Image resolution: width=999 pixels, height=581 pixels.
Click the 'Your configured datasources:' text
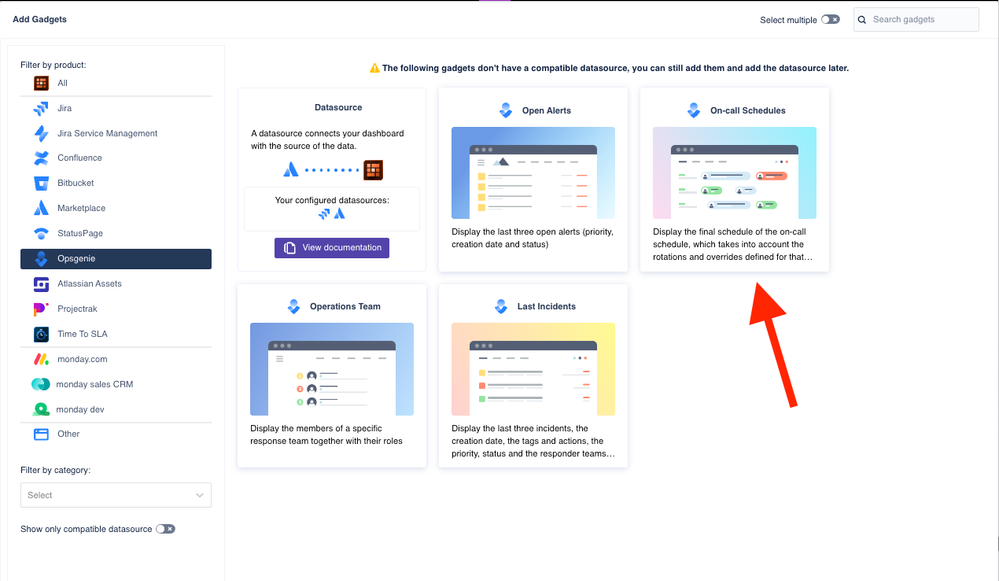pos(332,200)
